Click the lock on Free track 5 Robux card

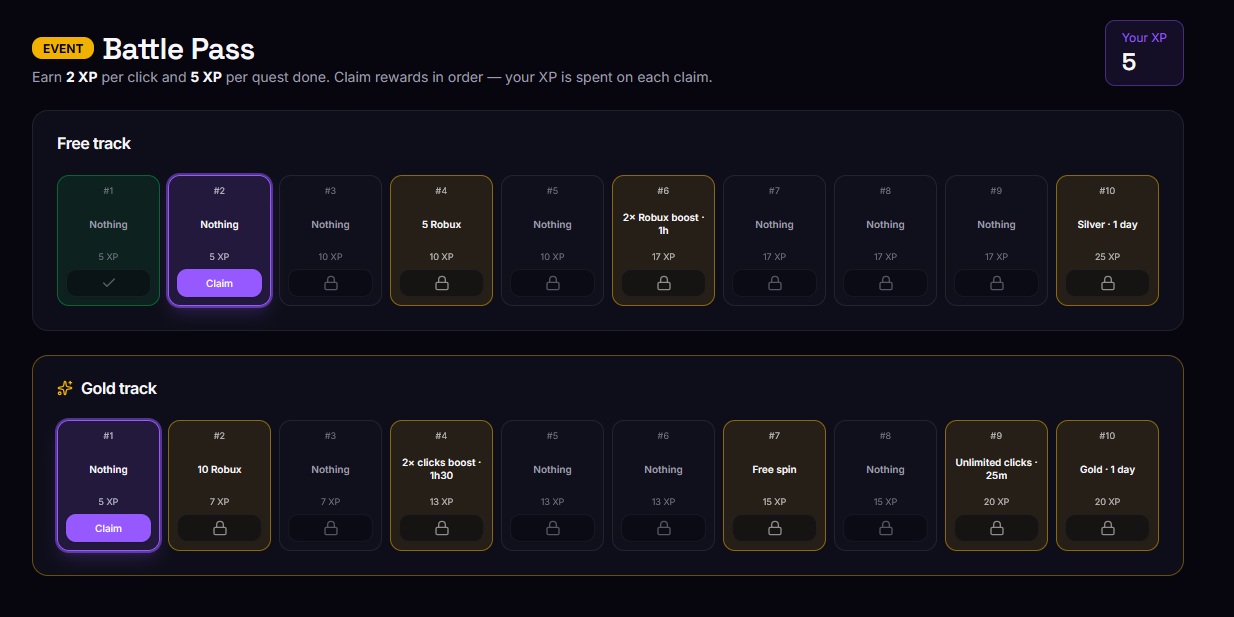(441, 283)
